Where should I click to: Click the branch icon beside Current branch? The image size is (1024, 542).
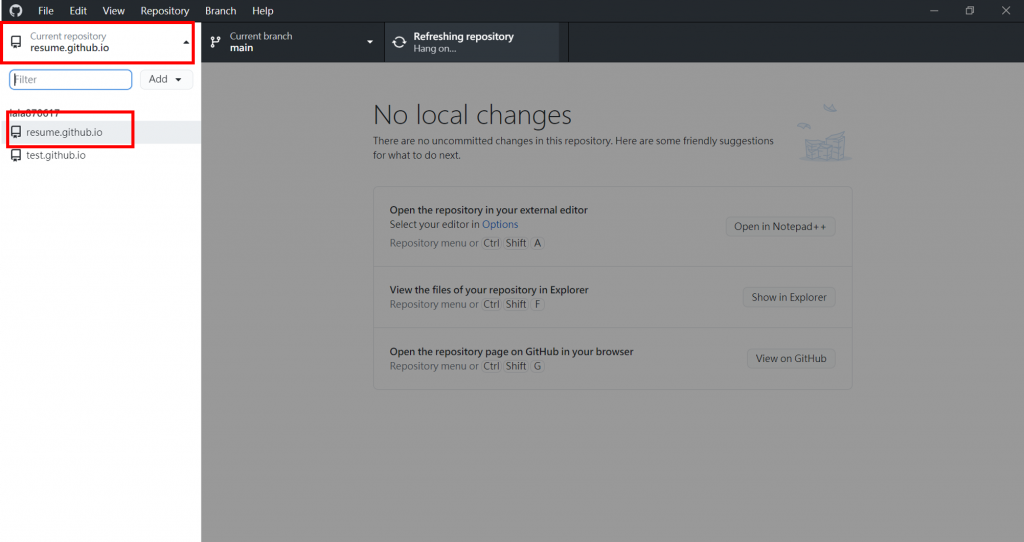pyautogui.click(x=216, y=42)
